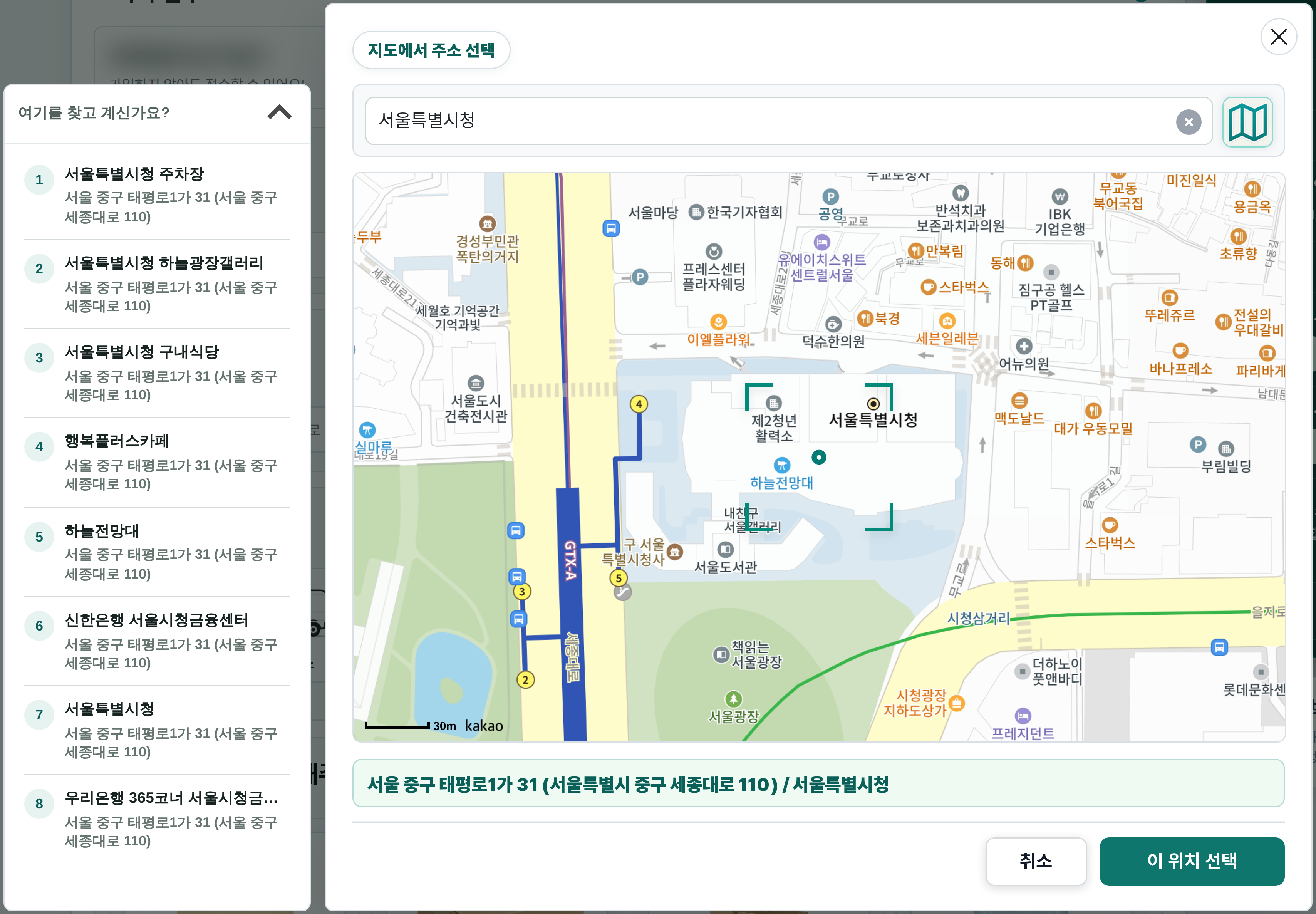Click the yellow exit 4 marker on map

click(x=639, y=404)
